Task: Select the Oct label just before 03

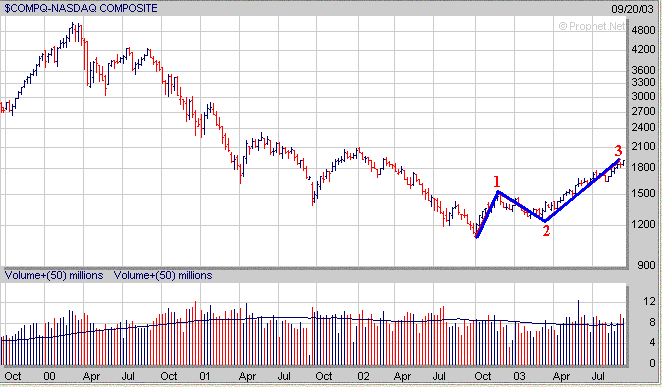Action: click(x=483, y=376)
